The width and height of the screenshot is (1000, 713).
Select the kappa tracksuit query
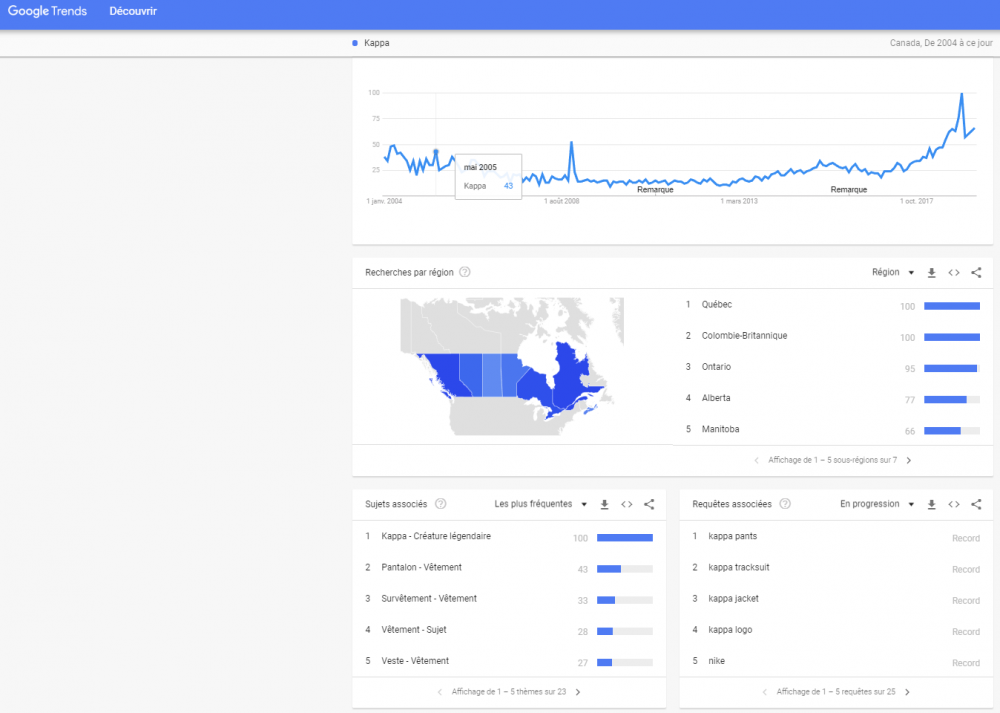click(x=739, y=568)
